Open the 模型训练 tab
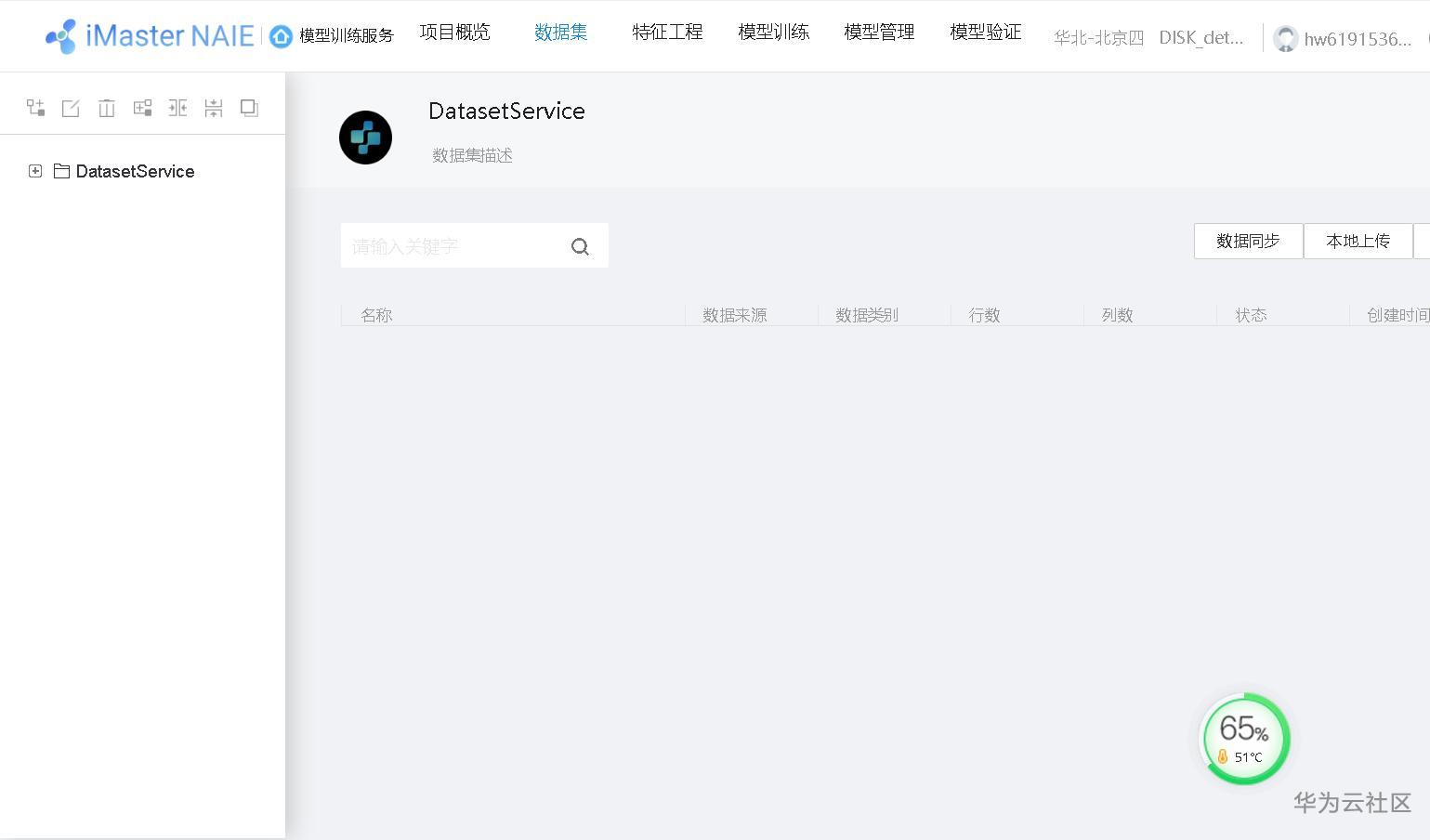Screen dimensions: 1430x840 [773, 33]
